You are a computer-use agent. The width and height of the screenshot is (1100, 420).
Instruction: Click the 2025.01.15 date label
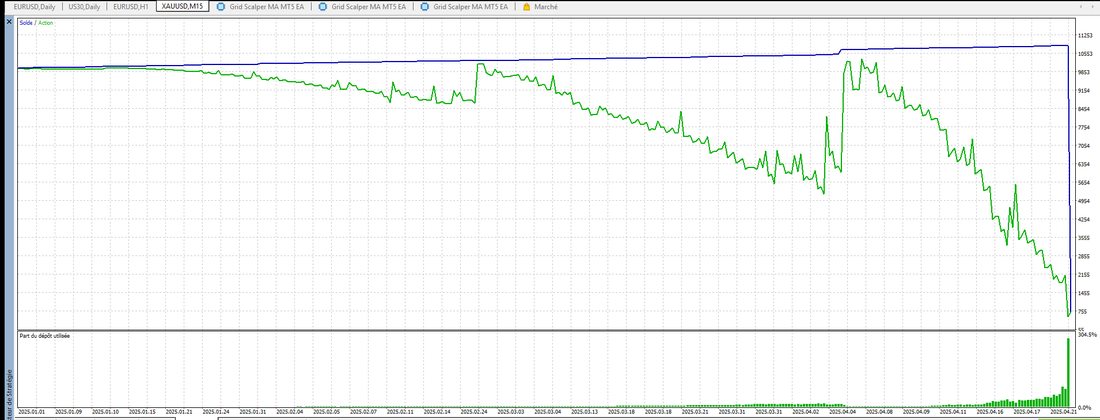tap(142, 413)
